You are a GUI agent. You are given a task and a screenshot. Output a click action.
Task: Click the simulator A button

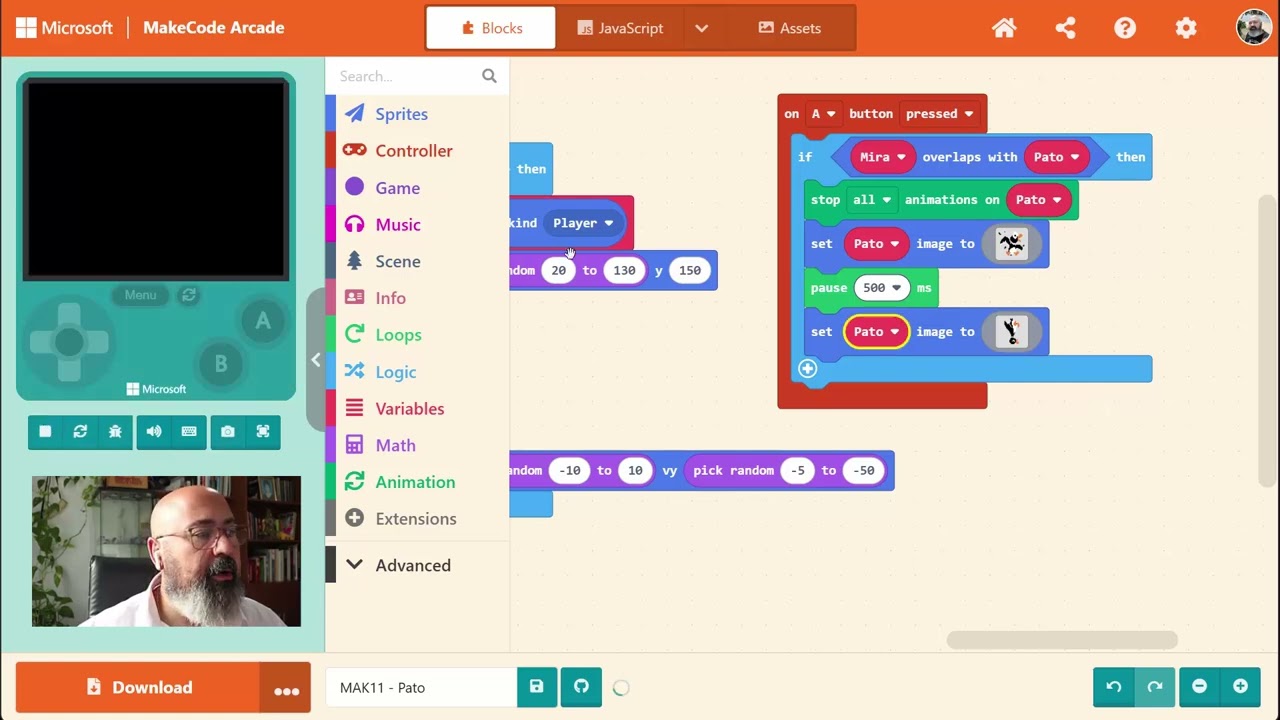tap(262, 321)
